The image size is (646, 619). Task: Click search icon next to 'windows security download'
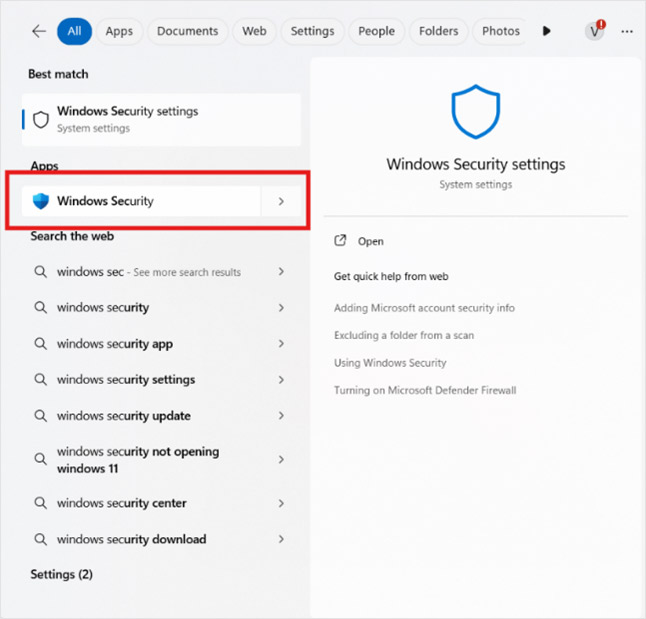pyautogui.click(x=40, y=539)
